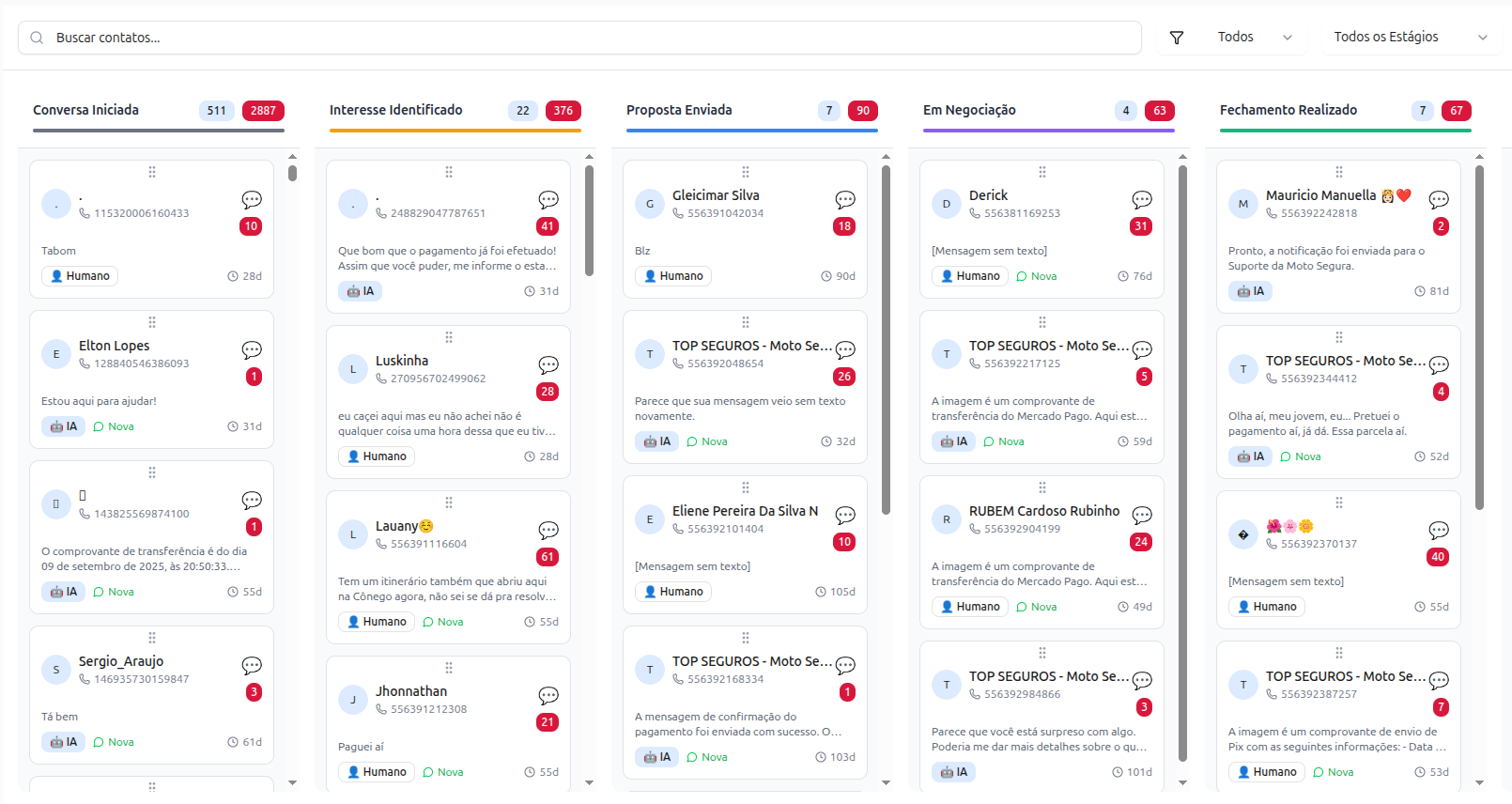Click avatar M of Mauricio Manuella
1512x804 pixels.
click(x=1243, y=204)
